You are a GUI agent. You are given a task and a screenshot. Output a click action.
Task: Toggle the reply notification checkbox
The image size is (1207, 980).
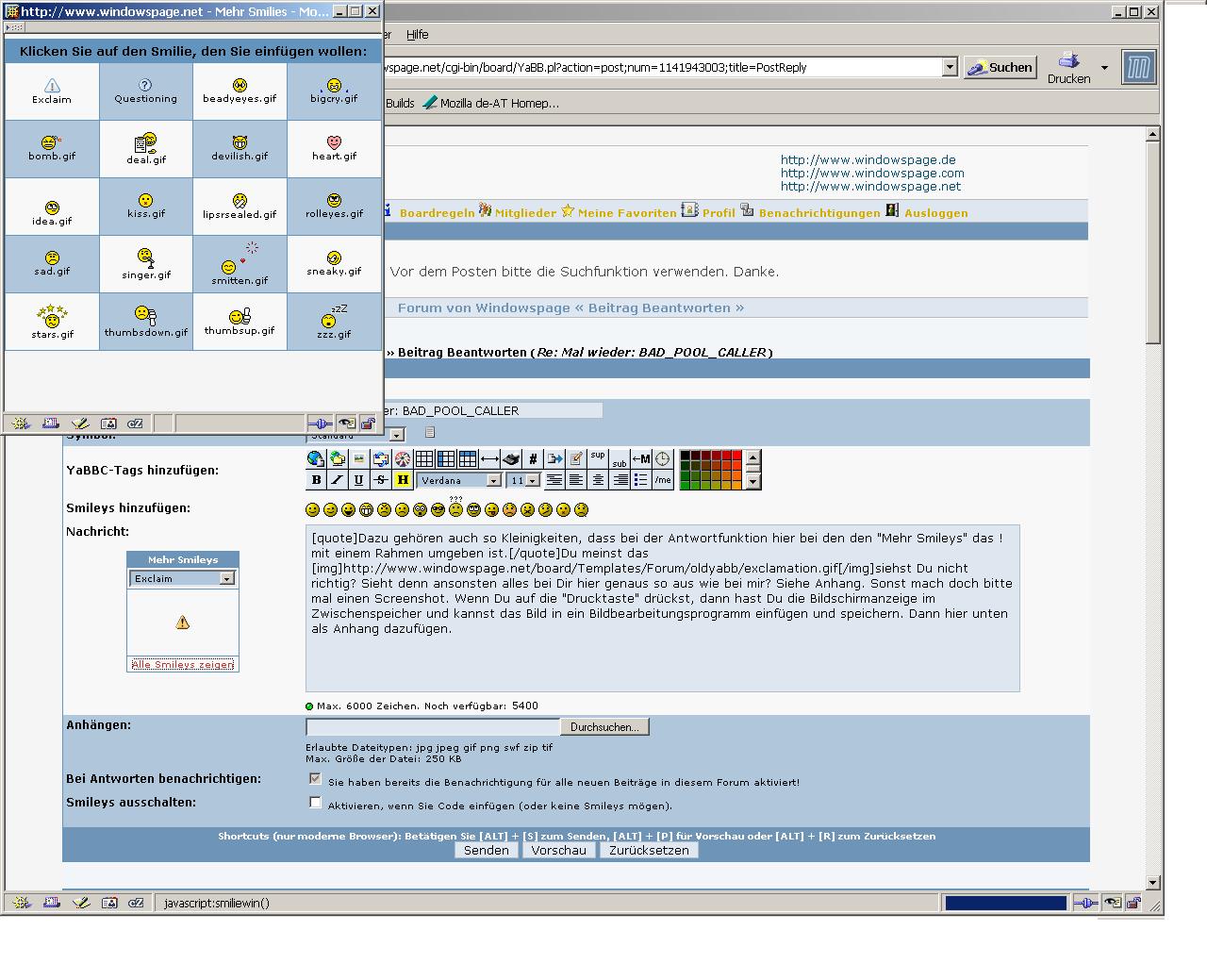pos(315,779)
